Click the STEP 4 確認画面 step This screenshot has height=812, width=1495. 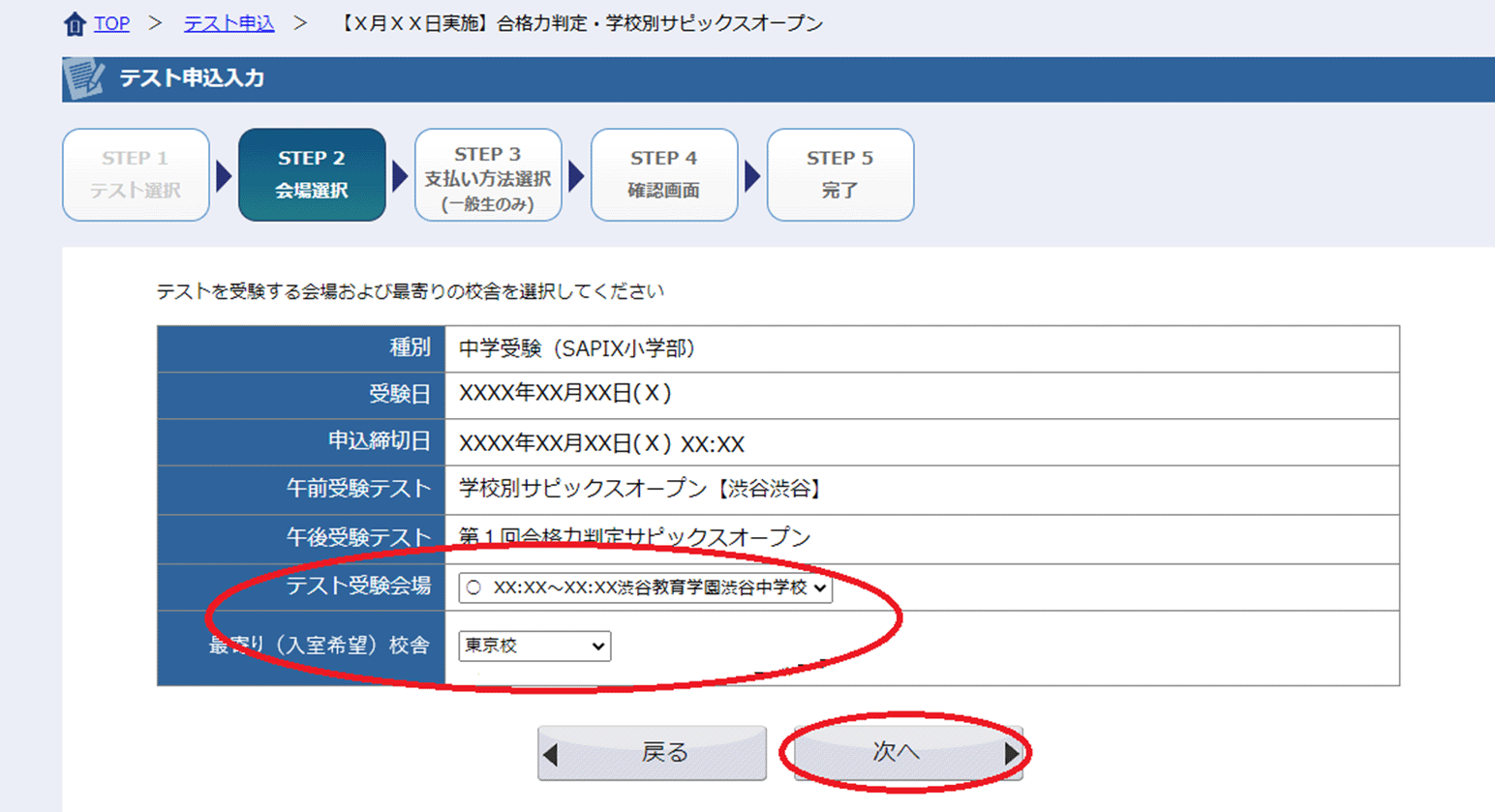(664, 175)
